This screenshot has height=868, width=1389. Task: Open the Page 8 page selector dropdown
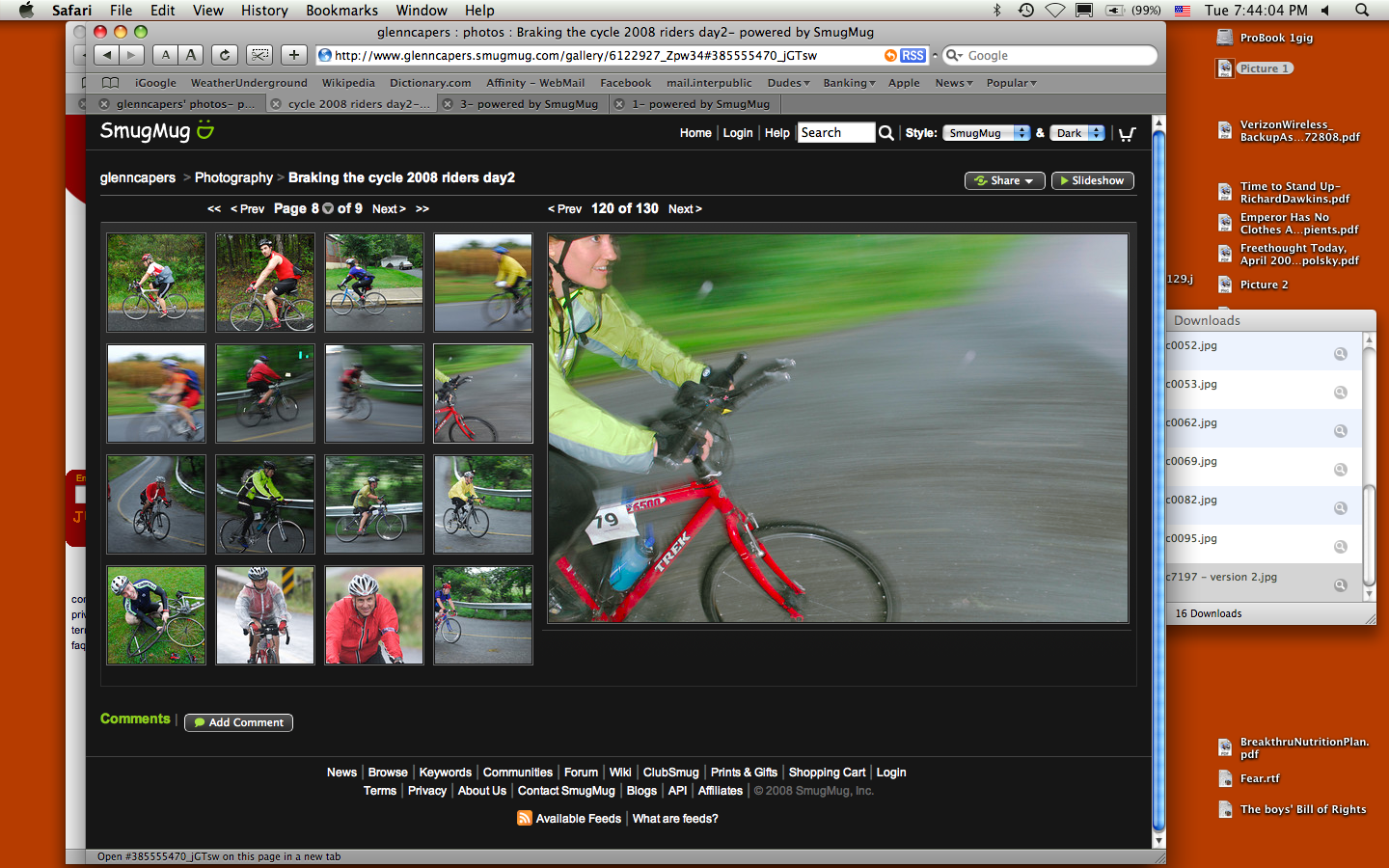click(x=328, y=208)
